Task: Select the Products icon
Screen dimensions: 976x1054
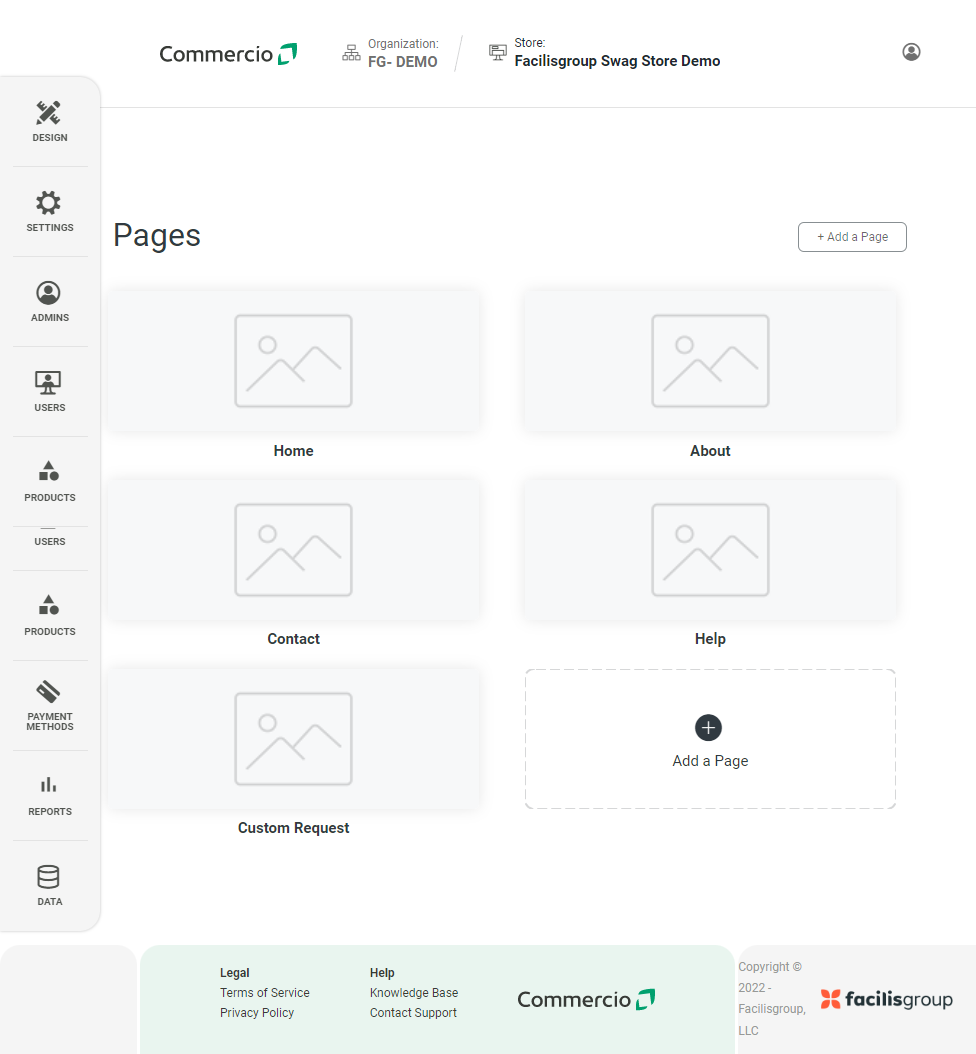Action: pyautogui.click(x=49, y=478)
